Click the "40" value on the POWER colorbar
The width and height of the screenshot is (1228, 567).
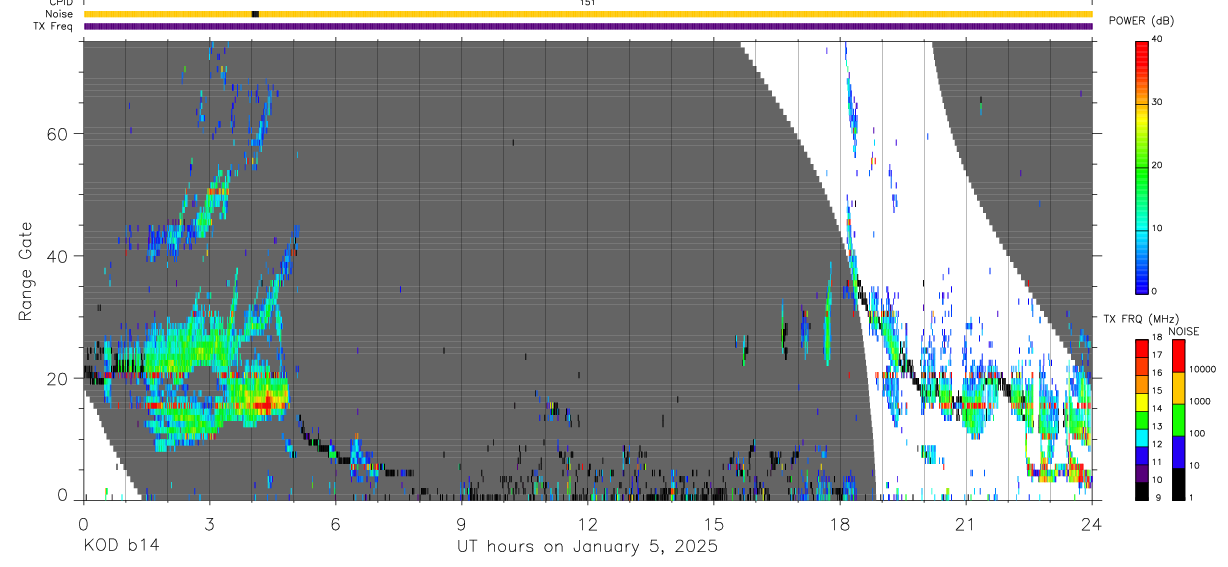(x=1158, y=39)
